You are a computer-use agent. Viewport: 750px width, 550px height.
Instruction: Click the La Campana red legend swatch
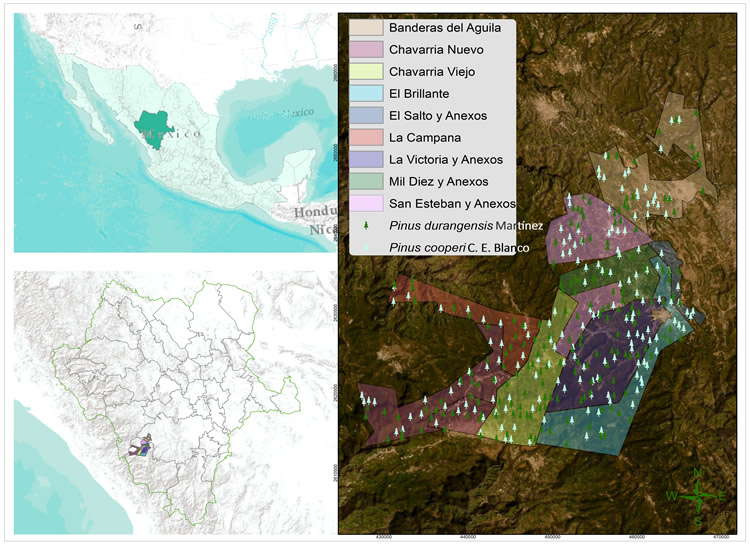[x=365, y=137]
